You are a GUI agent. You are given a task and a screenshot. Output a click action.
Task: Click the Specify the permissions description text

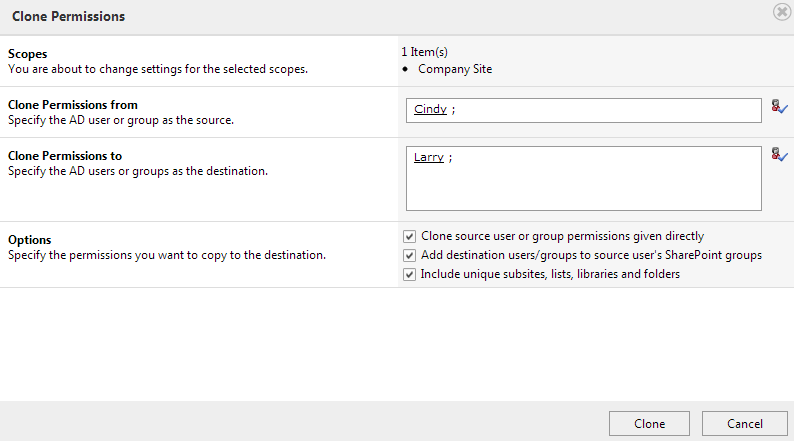point(167,255)
